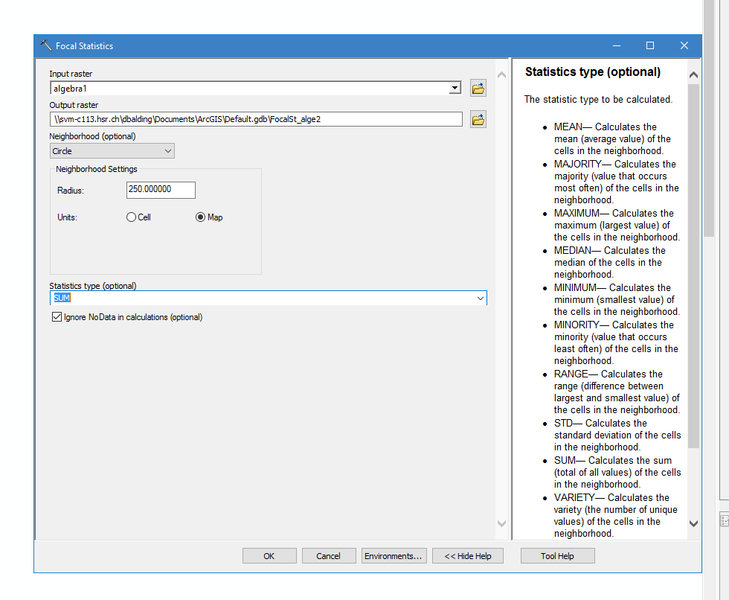Select the Cell units radio button
729x600 pixels.
pos(131,217)
